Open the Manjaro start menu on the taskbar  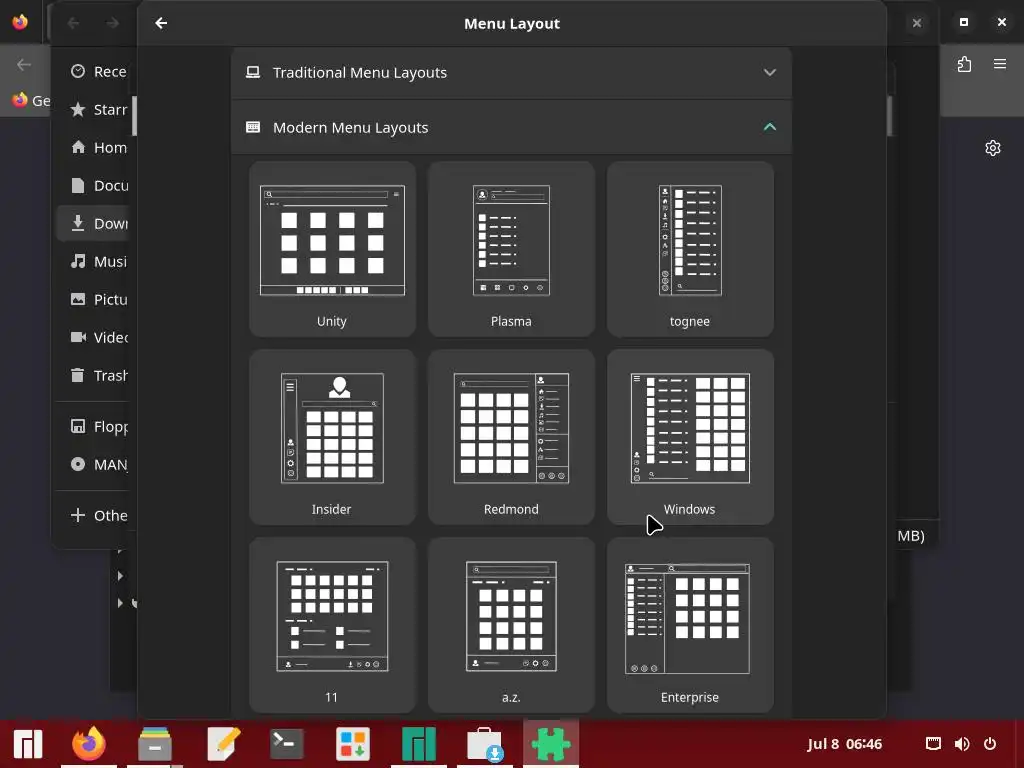27,744
